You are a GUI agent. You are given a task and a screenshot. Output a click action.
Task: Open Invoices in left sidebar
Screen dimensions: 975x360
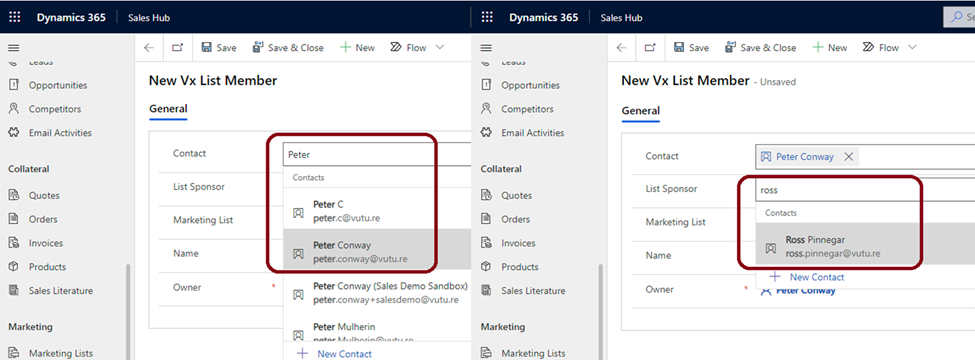(x=36, y=243)
